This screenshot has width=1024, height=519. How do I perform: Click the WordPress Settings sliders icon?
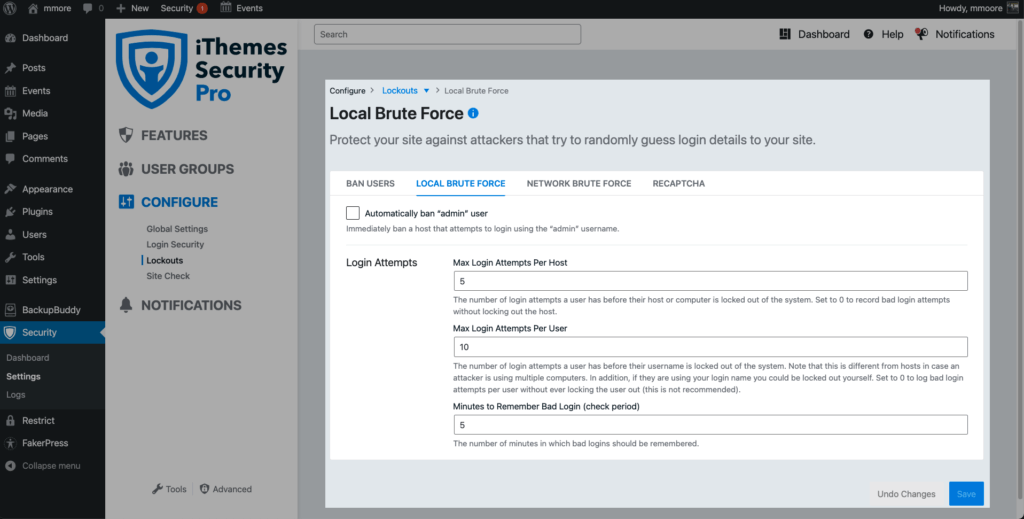tap(10, 280)
